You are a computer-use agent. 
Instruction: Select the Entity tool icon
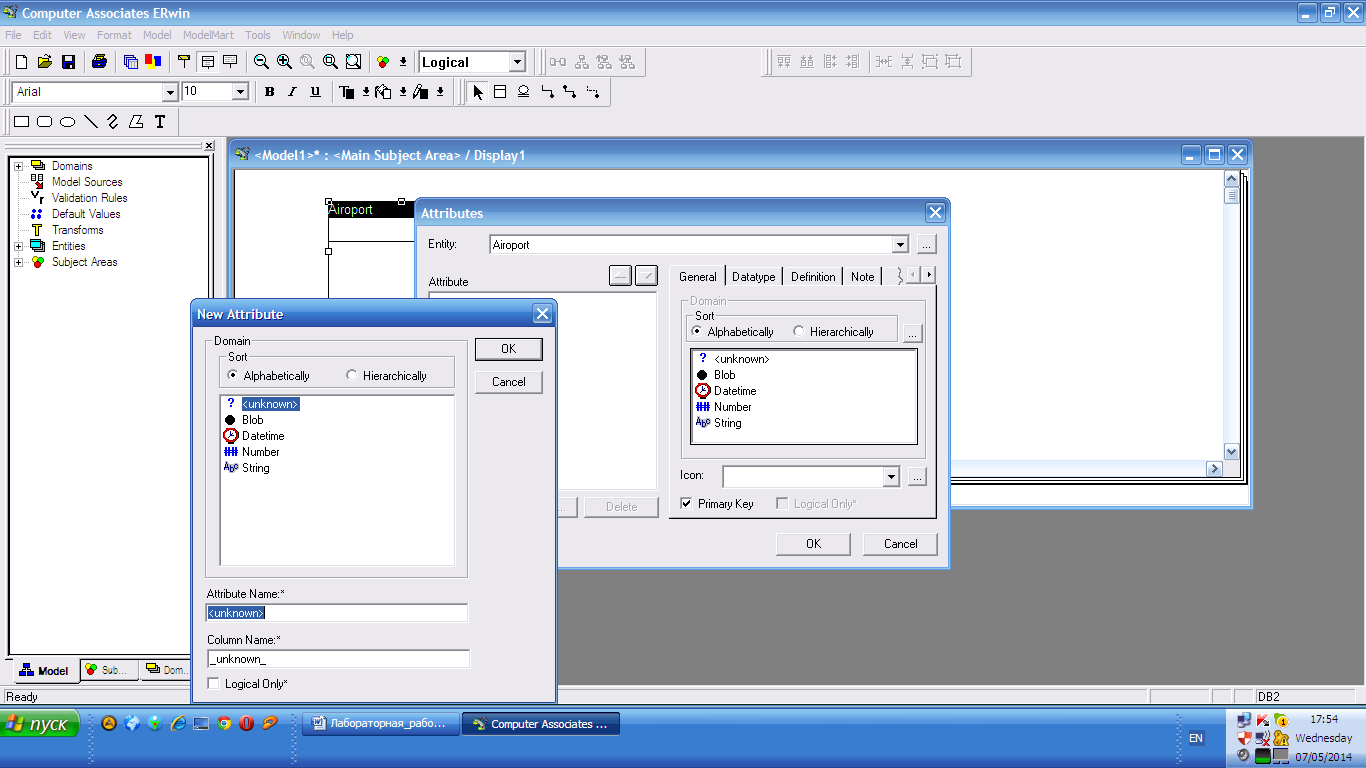(500, 92)
